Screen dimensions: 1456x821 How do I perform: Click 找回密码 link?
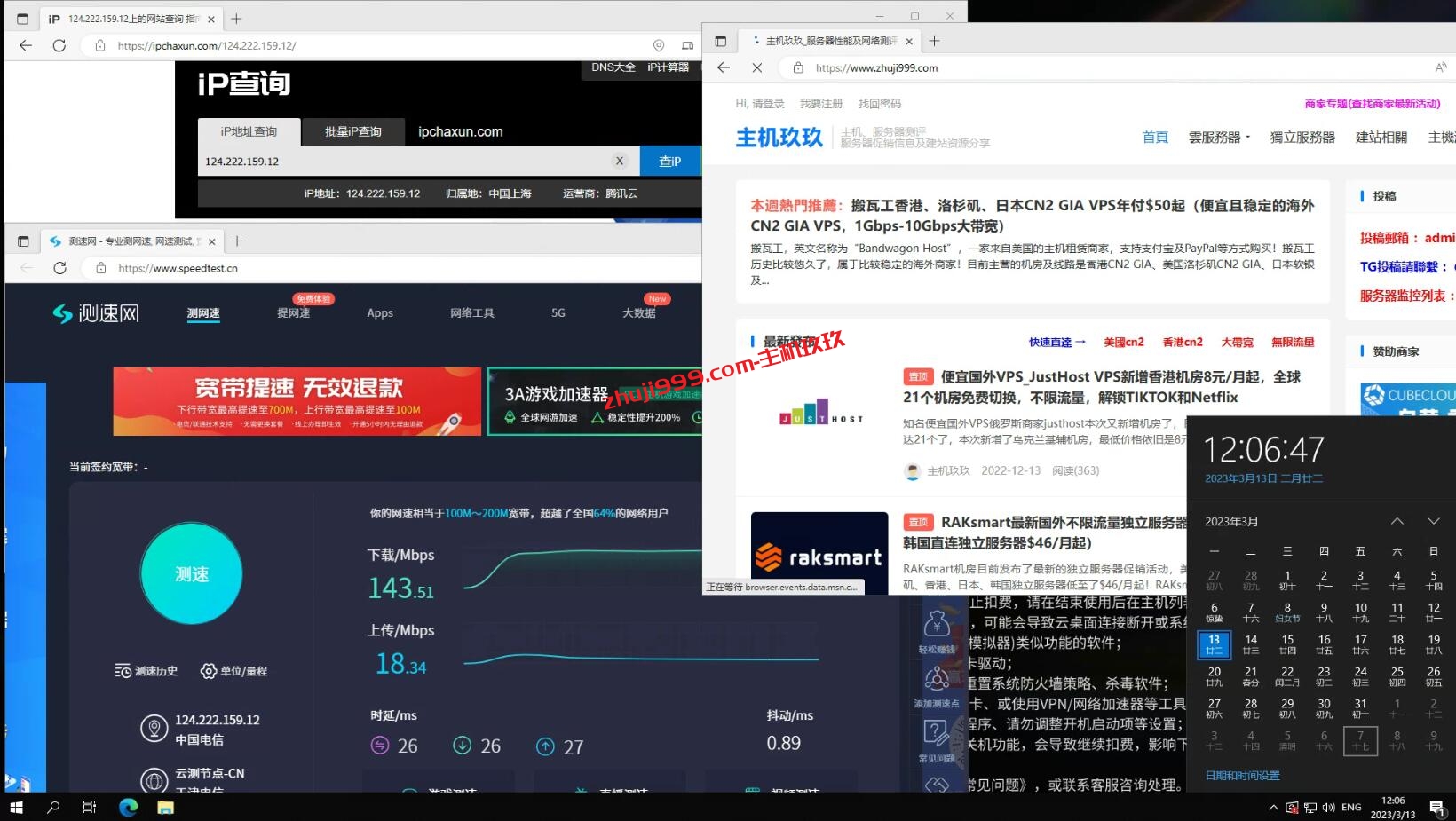tap(880, 104)
